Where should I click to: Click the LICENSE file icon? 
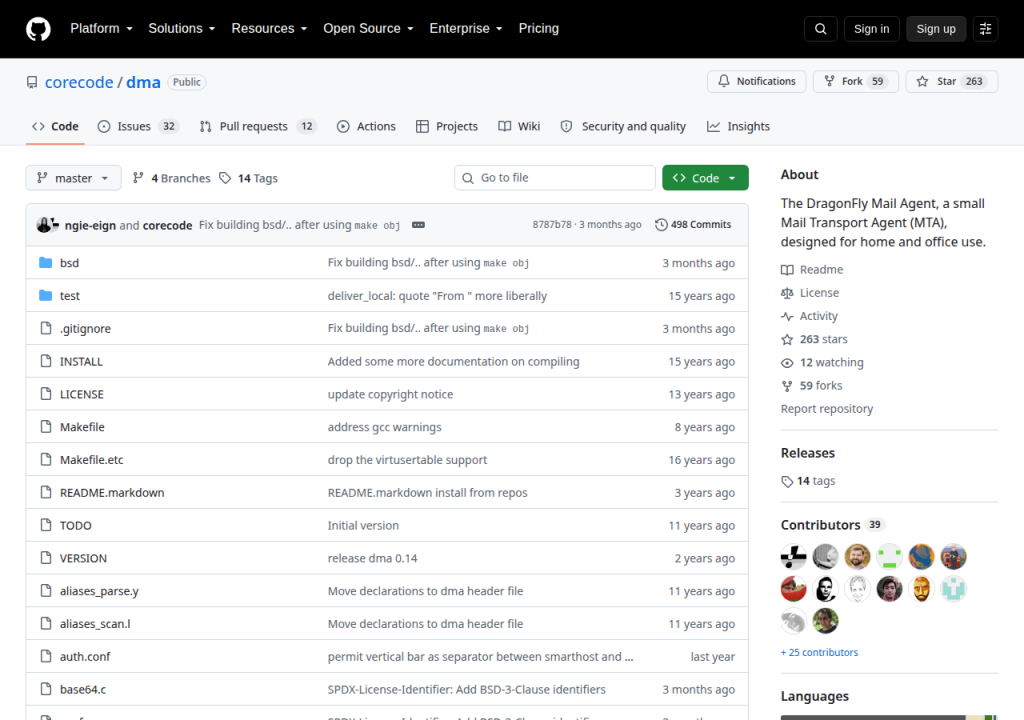click(46, 394)
